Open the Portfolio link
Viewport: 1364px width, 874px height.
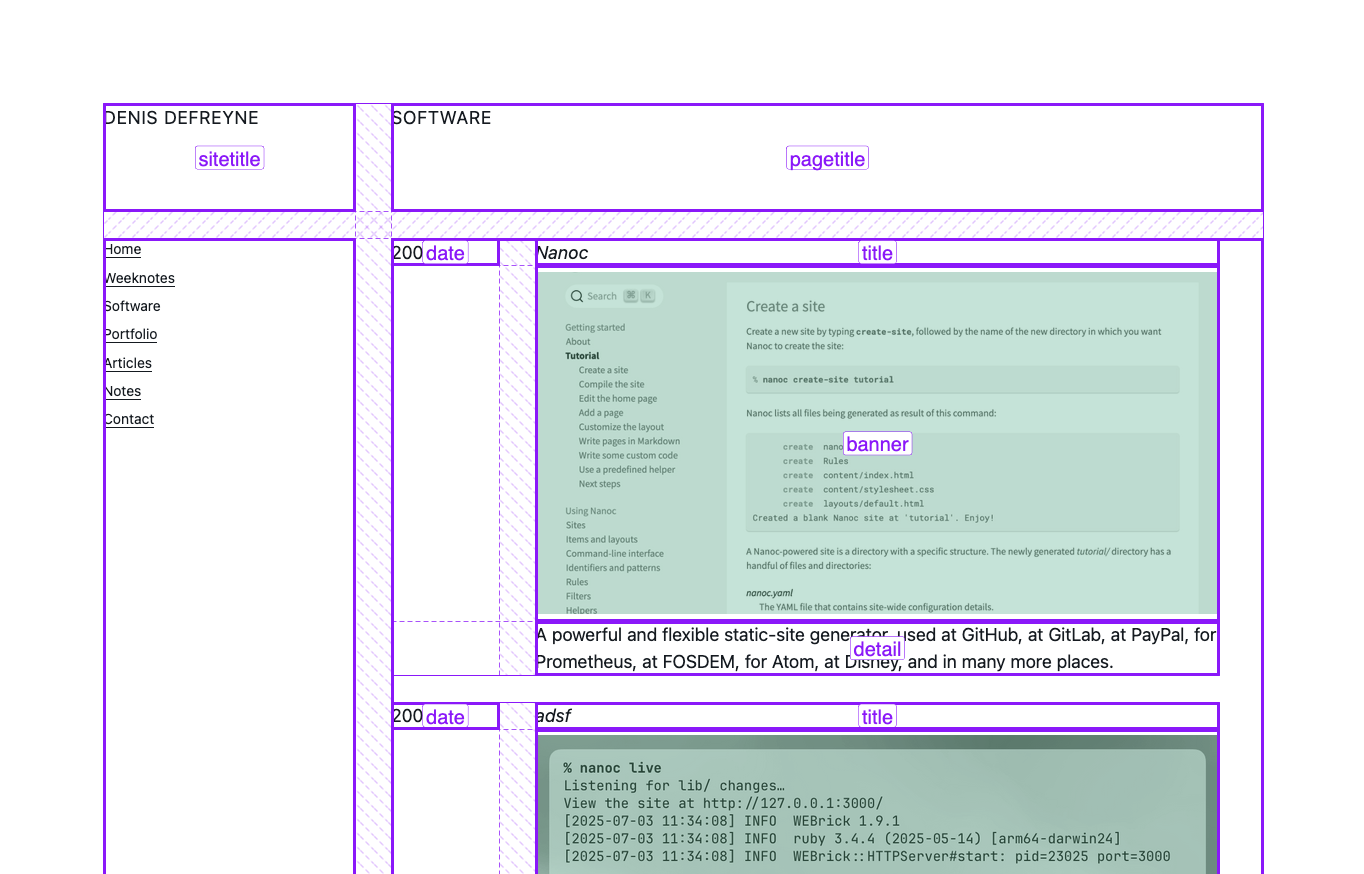click(x=131, y=334)
